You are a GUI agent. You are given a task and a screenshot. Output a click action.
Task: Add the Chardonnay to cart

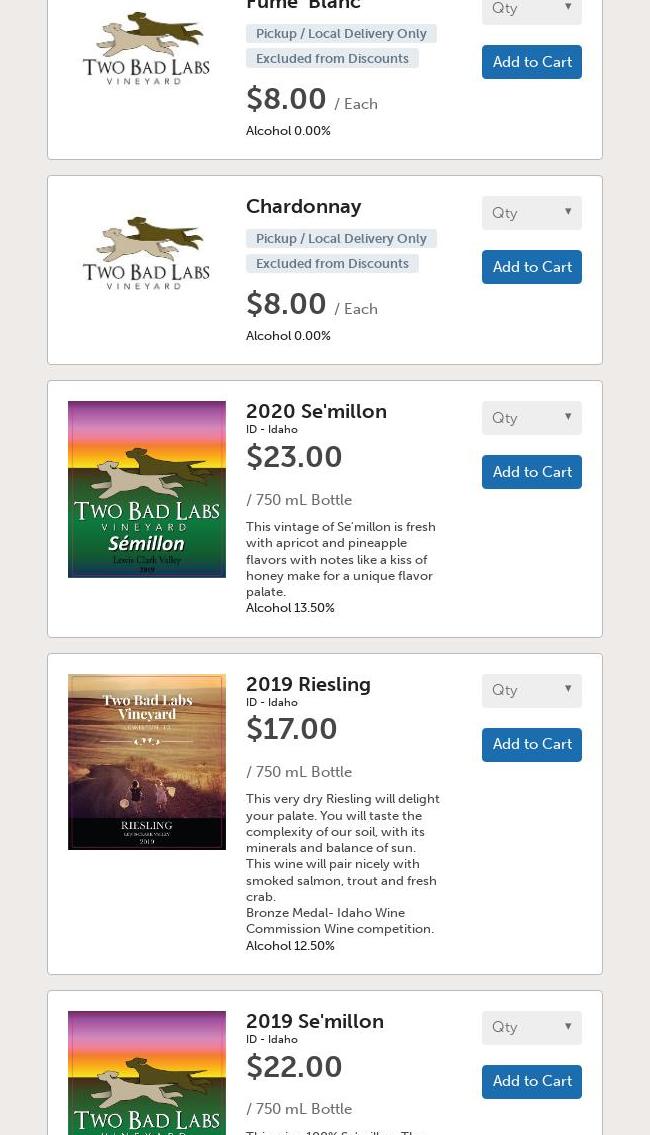532,267
